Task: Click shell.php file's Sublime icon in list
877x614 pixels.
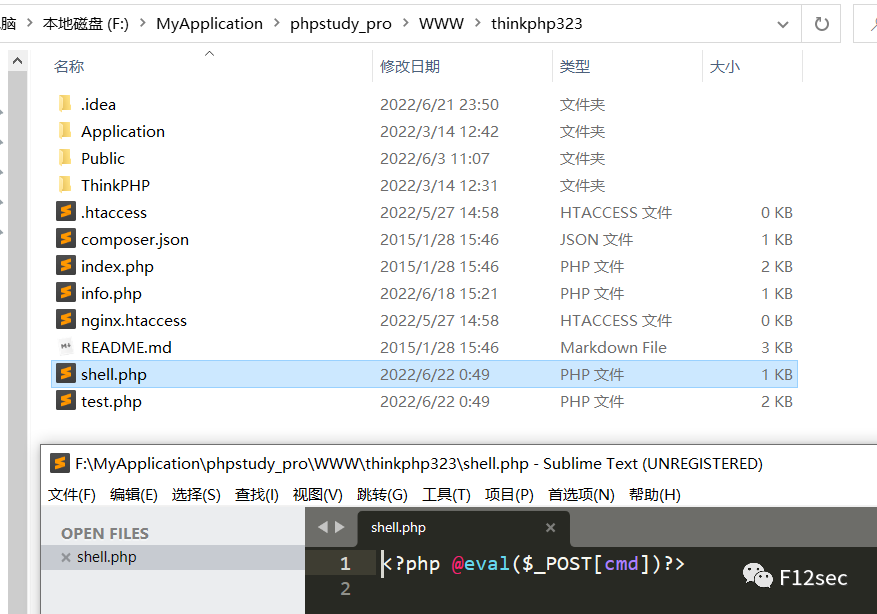Action: point(65,374)
